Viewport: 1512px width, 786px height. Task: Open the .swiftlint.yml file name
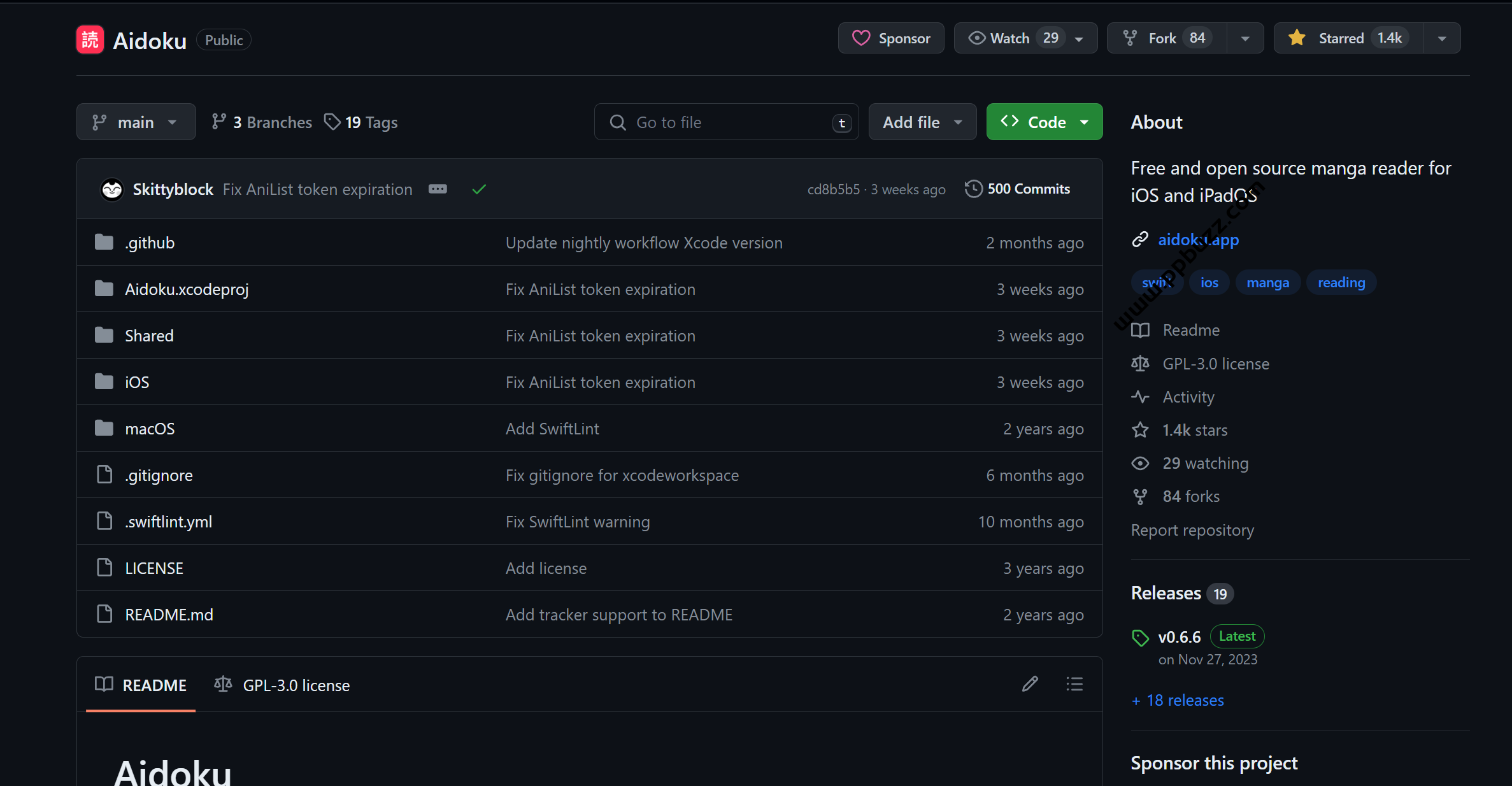(x=168, y=522)
